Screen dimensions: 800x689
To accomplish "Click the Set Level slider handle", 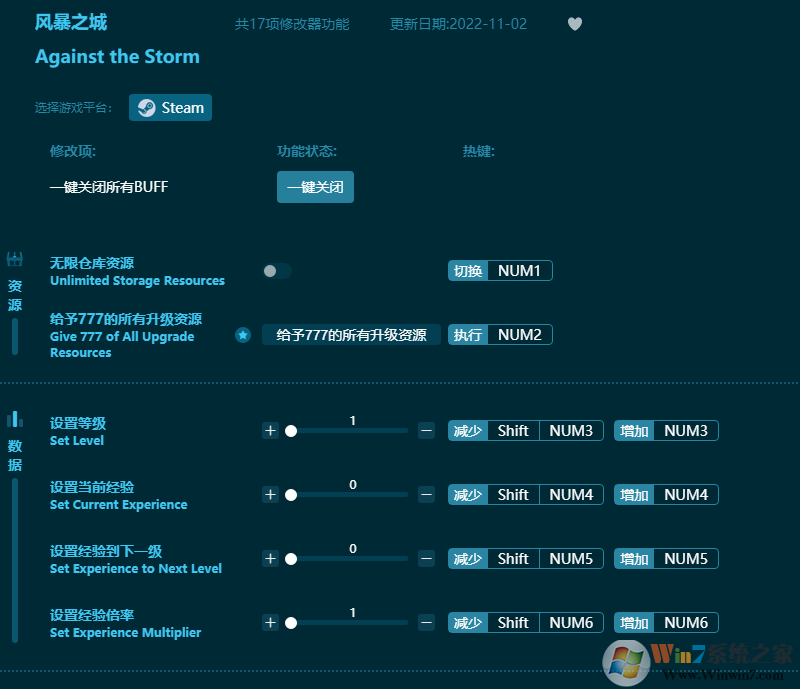I will pos(291,430).
